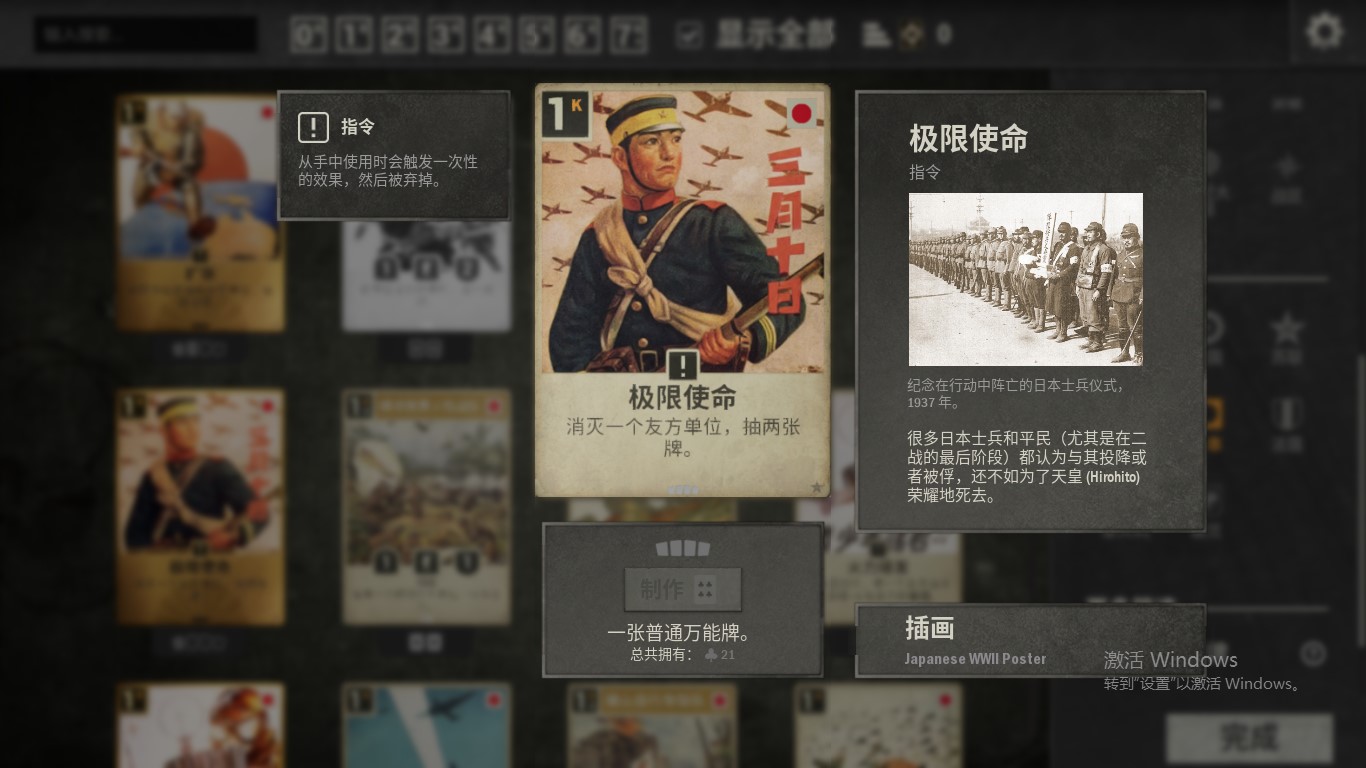Click the smiley face icon
This screenshot has height=768, width=1366.
click(x=1313, y=654)
